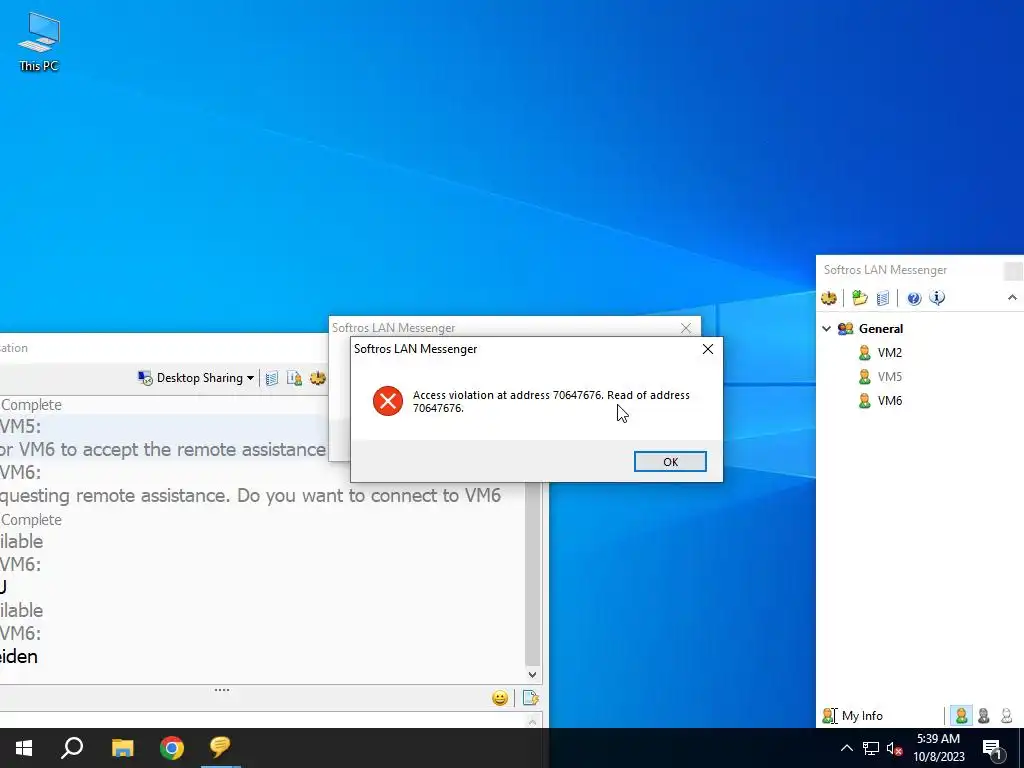The image size is (1024, 768).
Task: Select user VM5 in the list
Action: [x=889, y=377]
